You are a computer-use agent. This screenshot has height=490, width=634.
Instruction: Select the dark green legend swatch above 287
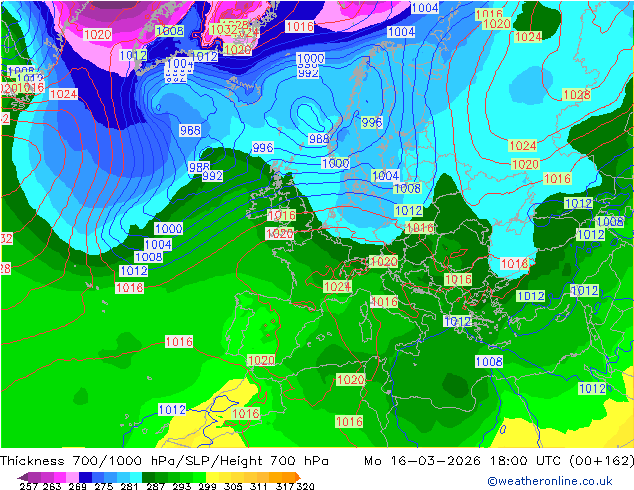point(148,477)
